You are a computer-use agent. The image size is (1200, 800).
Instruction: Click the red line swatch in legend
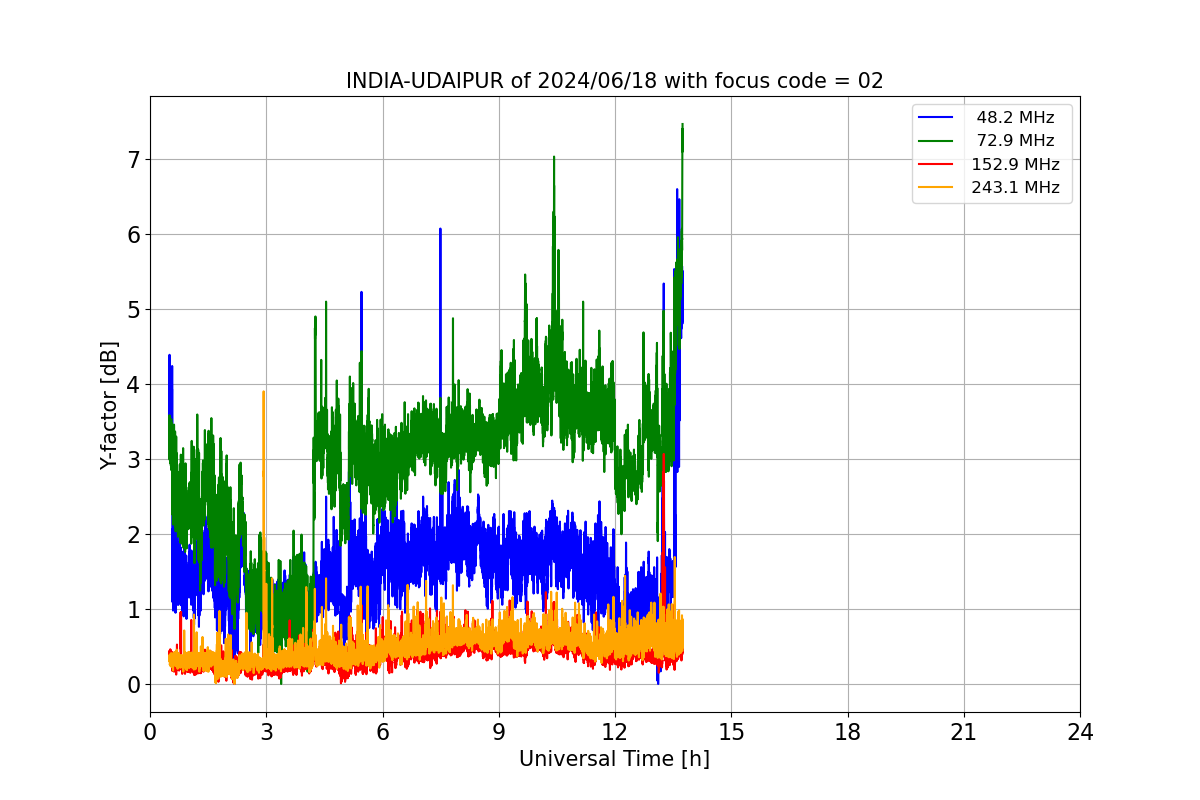coord(937,164)
